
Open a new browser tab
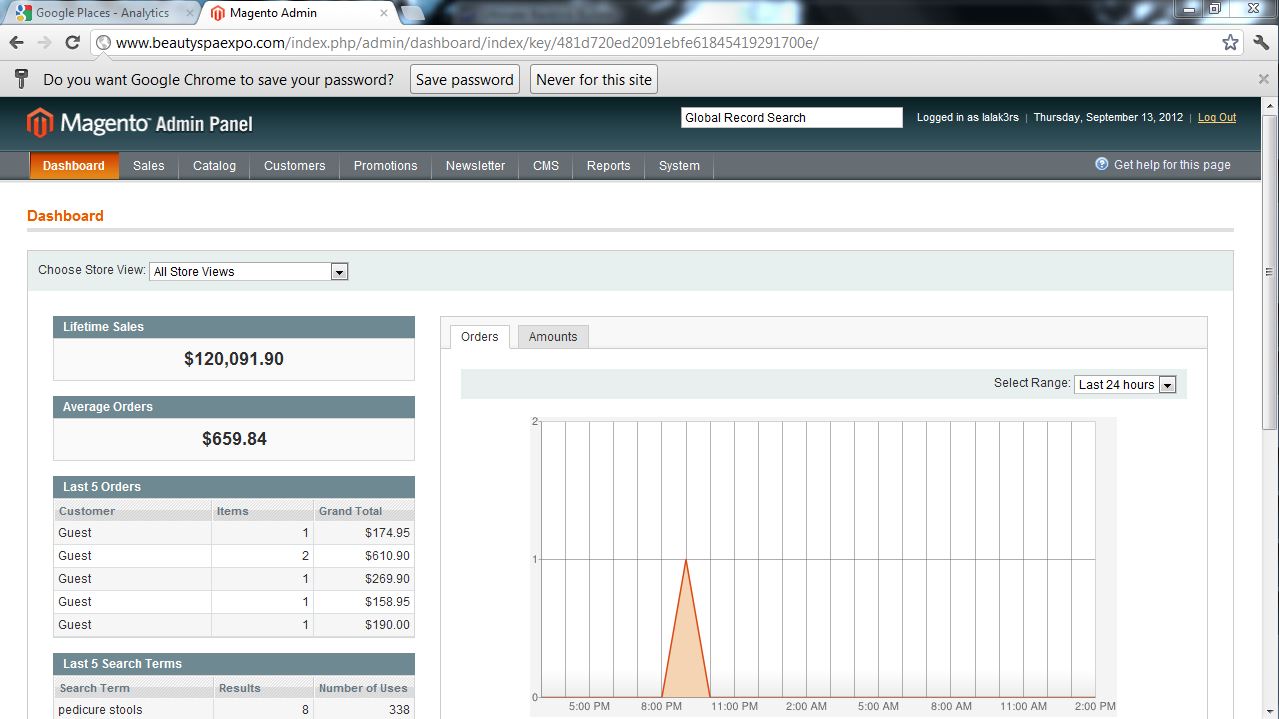[412, 13]
